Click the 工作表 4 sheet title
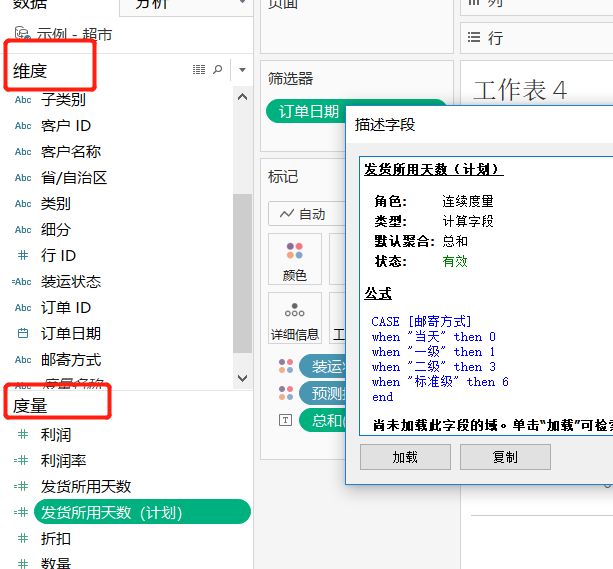 click(520, 90)
